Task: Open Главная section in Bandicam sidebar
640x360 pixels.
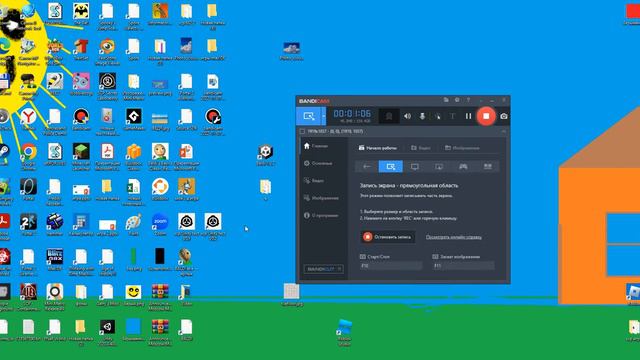Action: pos(316,146)
